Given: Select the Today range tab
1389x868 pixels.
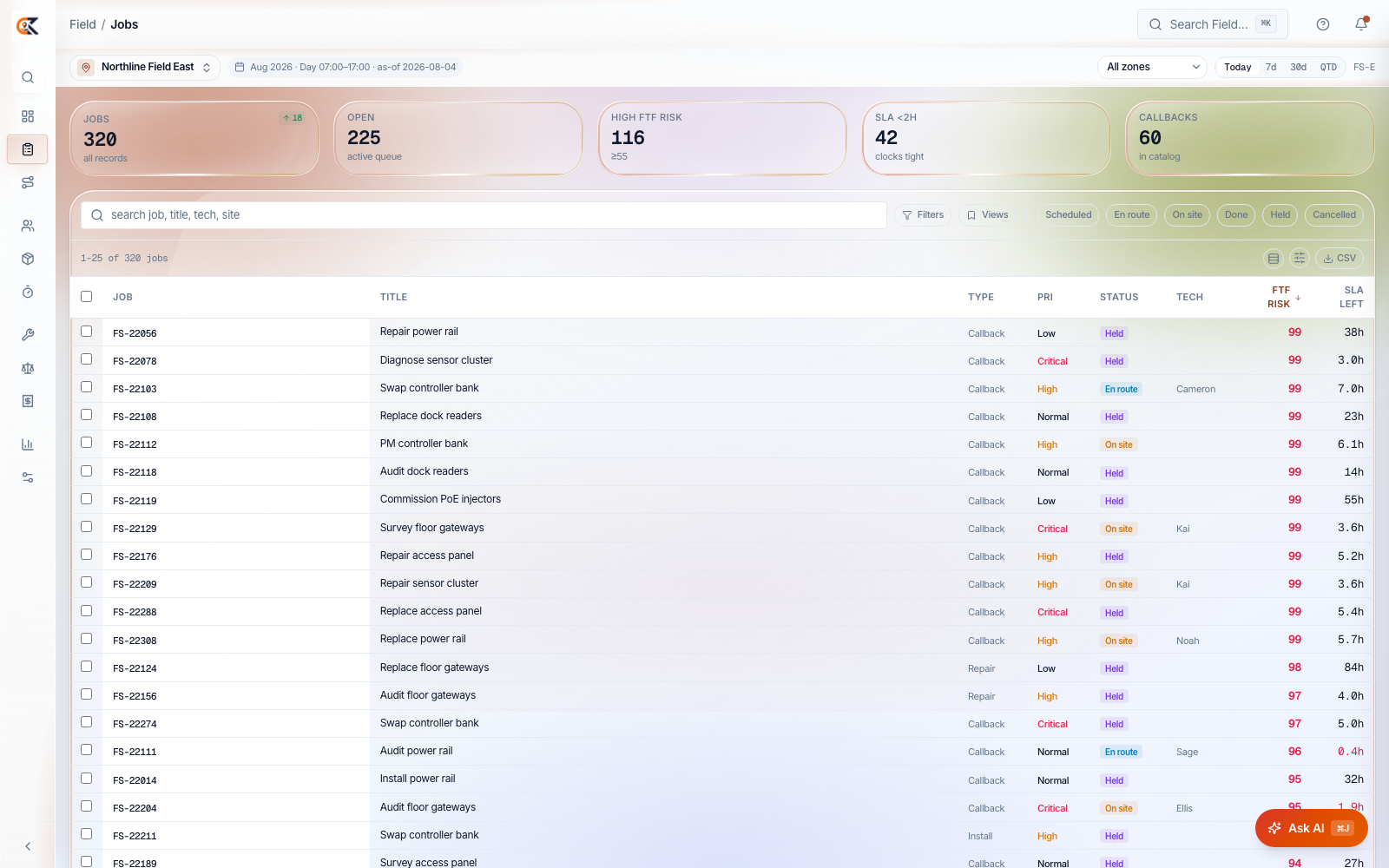Looking at the screenshot, I should click(x=1238, y=67).
